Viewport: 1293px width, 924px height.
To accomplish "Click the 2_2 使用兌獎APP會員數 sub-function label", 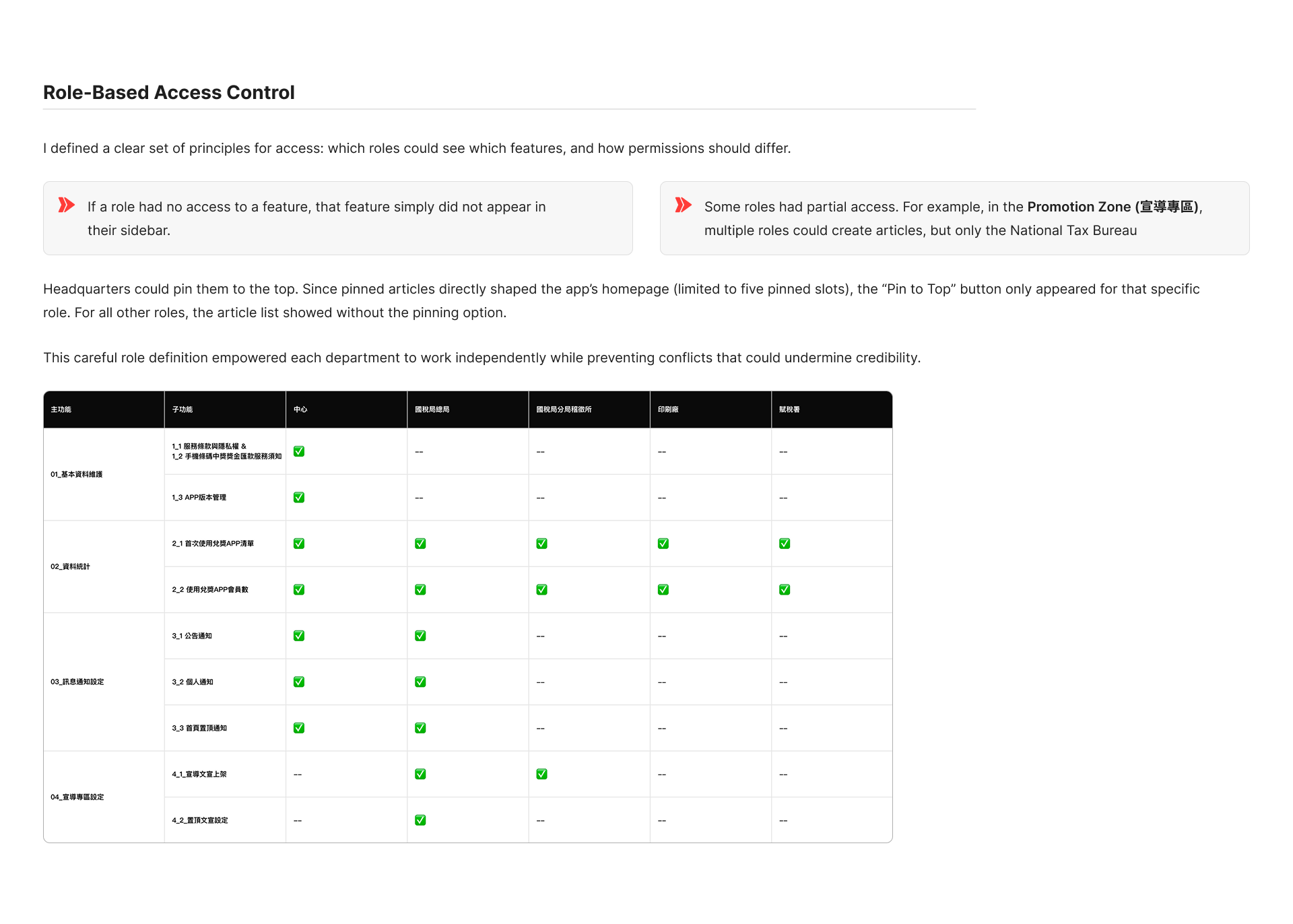I will click(x=210, y=590).
